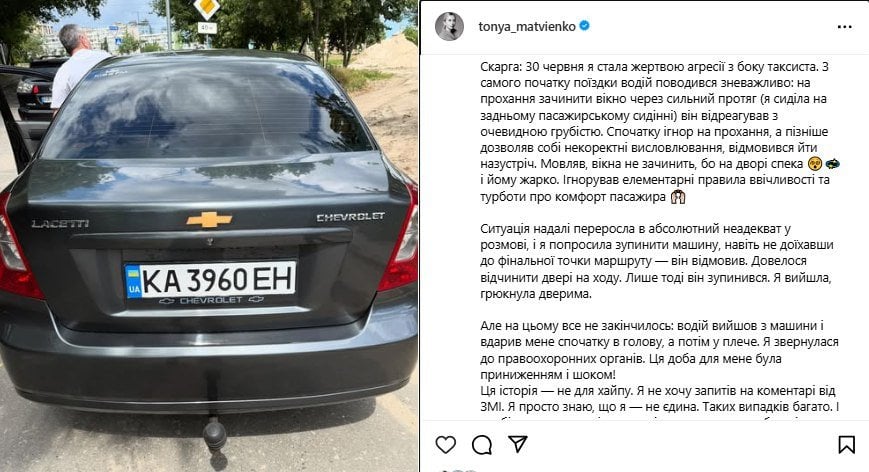
Task: Click the car emoji after 'спека'
Action: (832, 164)
